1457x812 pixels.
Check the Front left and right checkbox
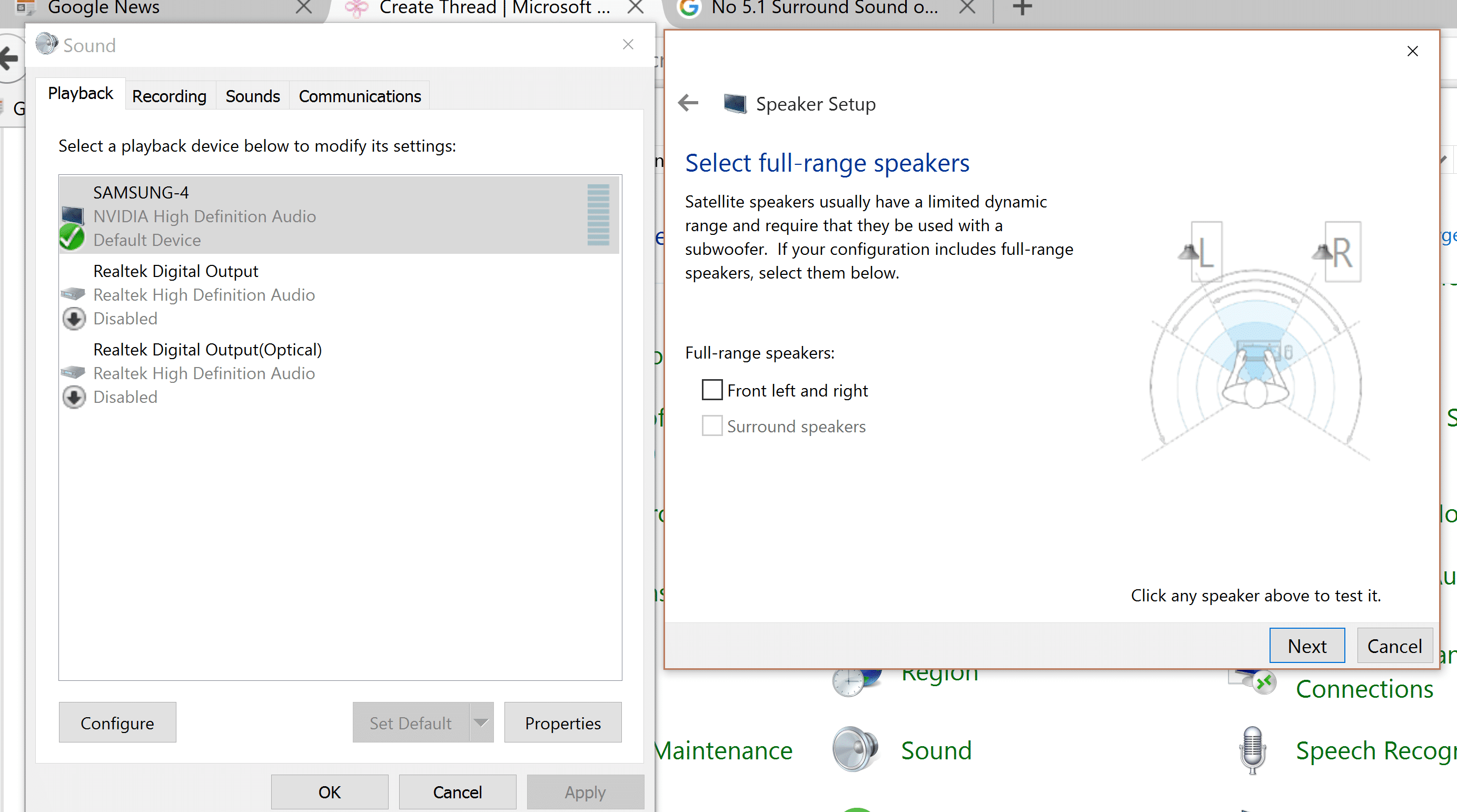[712, 390]
